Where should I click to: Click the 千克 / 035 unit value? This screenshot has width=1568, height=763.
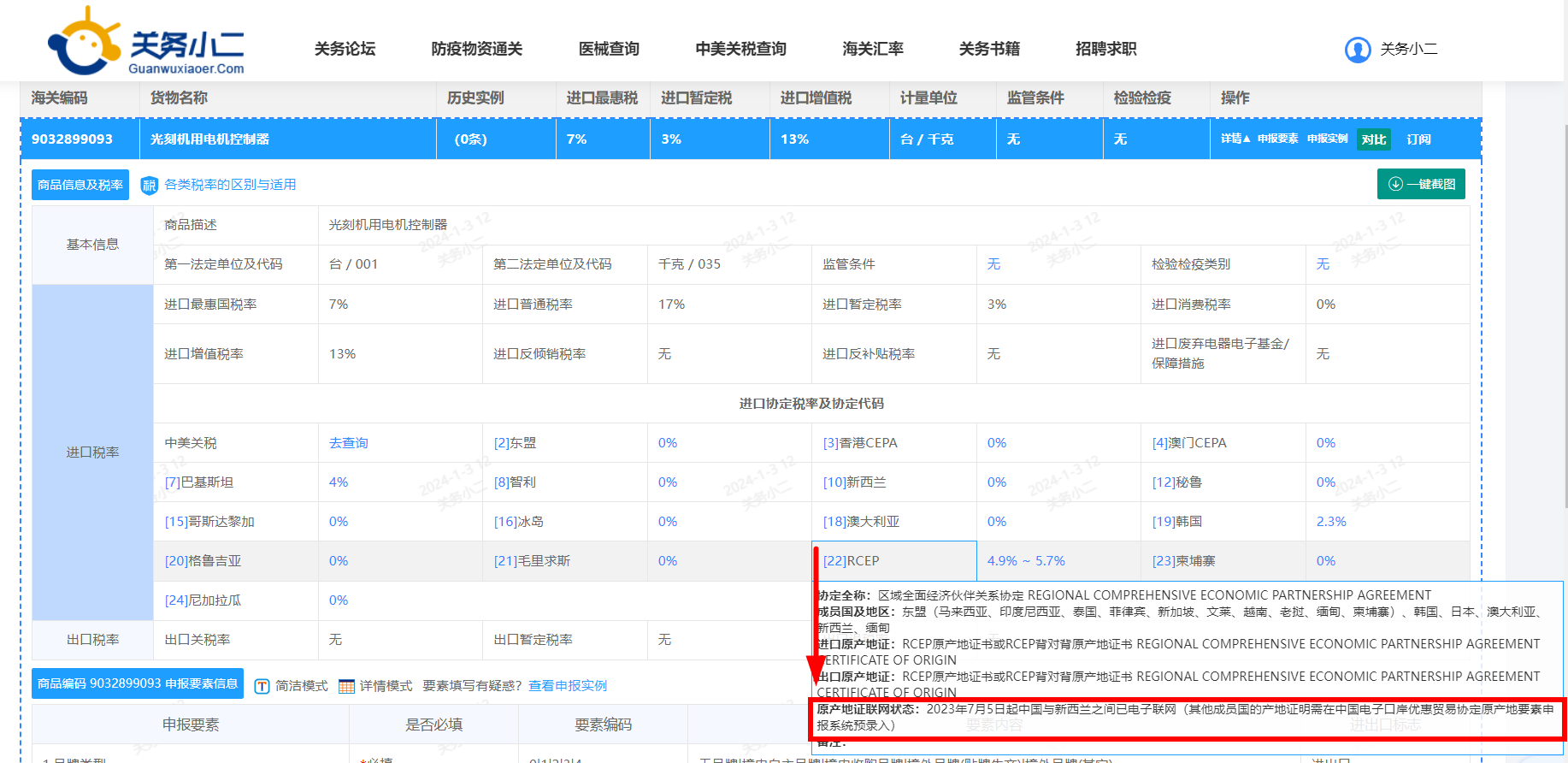(689, 264)
